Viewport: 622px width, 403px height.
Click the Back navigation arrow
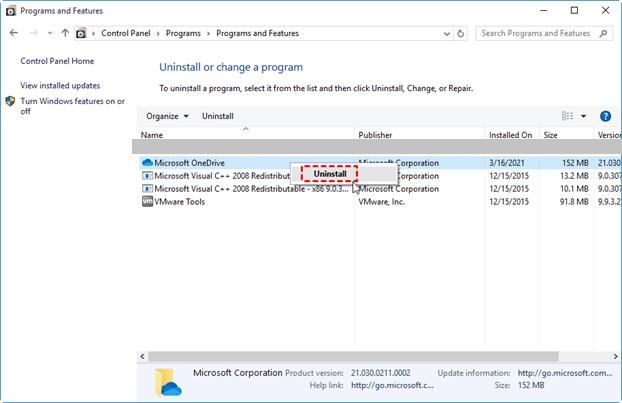click(x=14, y=33)
